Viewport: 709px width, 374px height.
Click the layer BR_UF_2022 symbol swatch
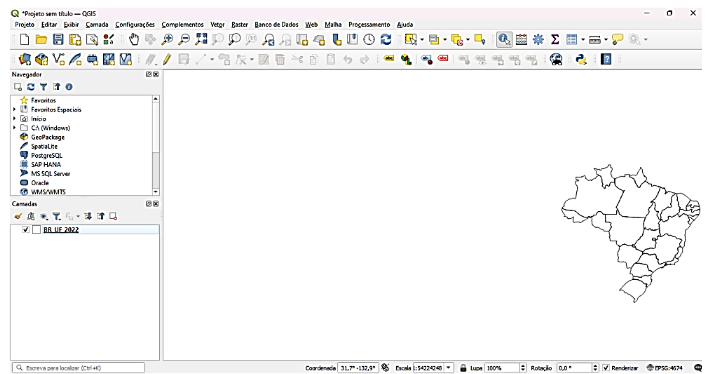(36, 230)
